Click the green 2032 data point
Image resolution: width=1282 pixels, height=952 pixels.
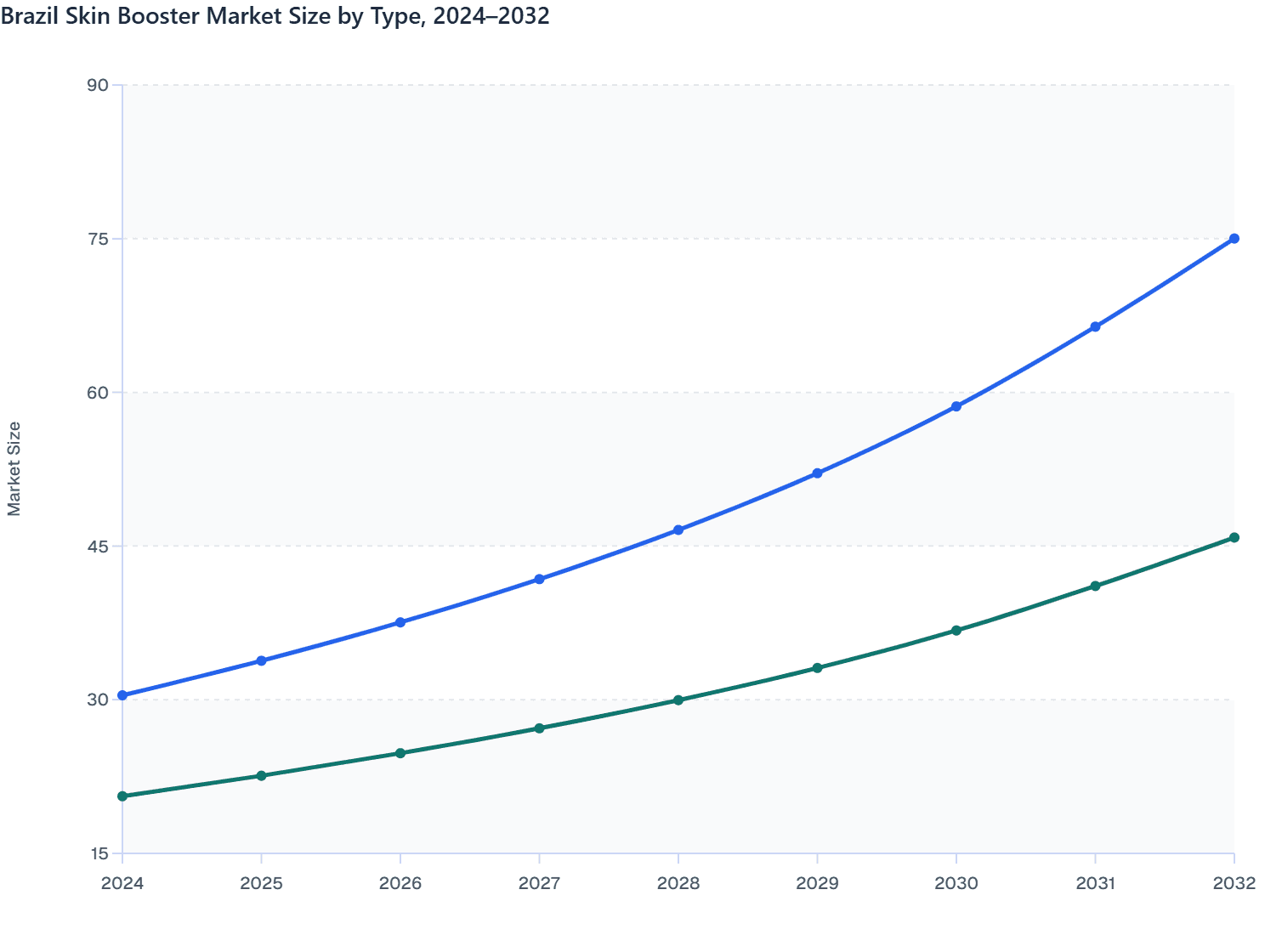(1234, 537)
